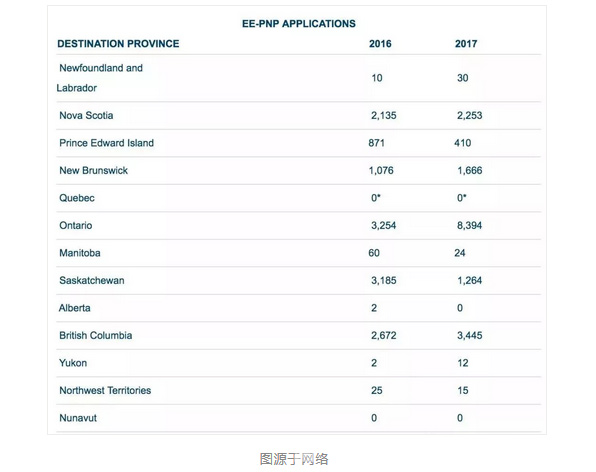
Task: Click Saskatchewan value 1,264
Action: click(469, 280)
